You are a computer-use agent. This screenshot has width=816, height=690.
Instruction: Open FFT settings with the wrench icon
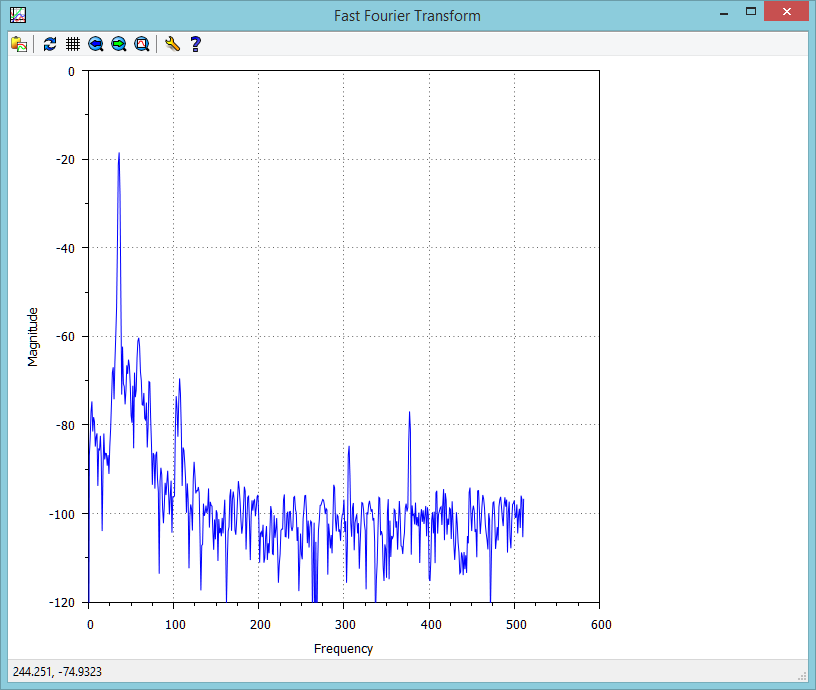point(170,43)
